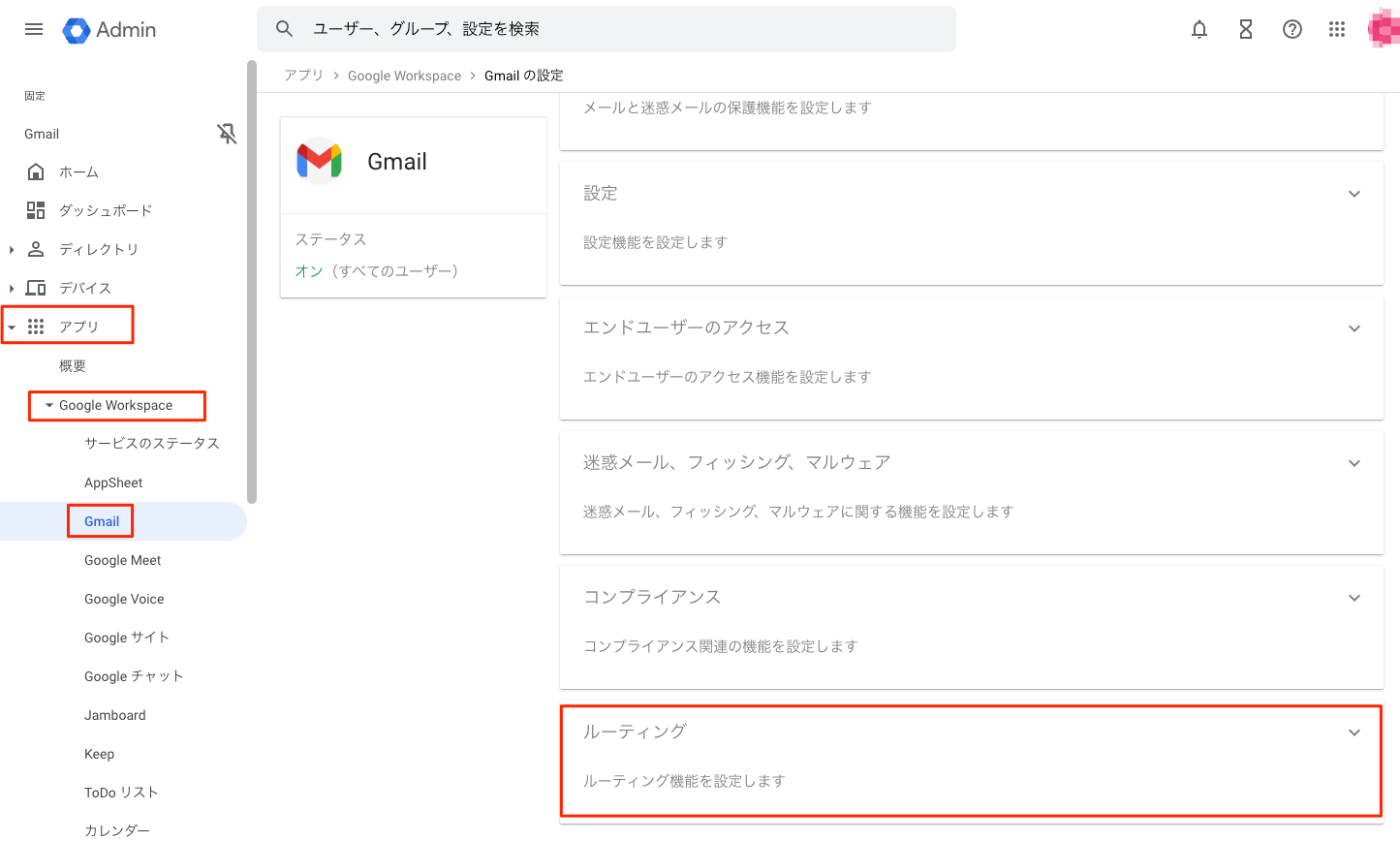Click Gmail の設定 breadcrumb
The image size is (1400, 841).
click(524, 76)
